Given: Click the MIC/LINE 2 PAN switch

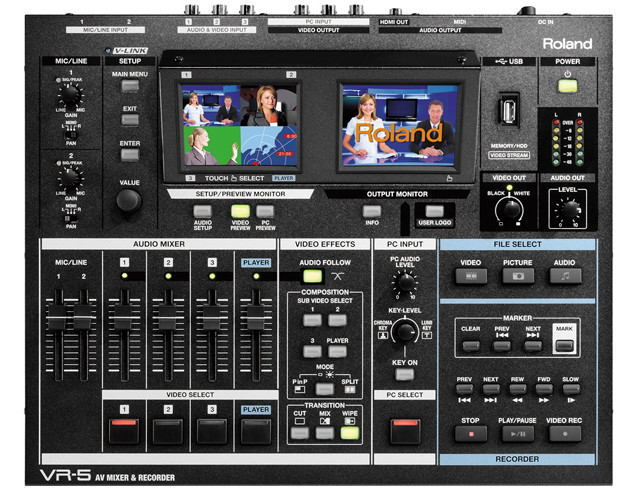Looking at the screenshot, I should (x=71, y=218).
